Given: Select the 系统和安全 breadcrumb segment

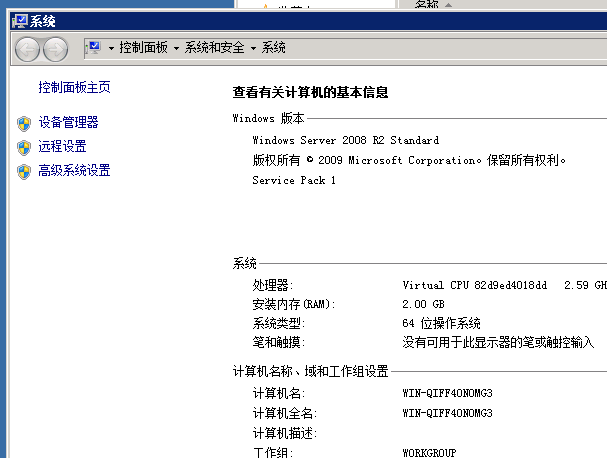Looking at the screenshot, I should pos(214,48).
